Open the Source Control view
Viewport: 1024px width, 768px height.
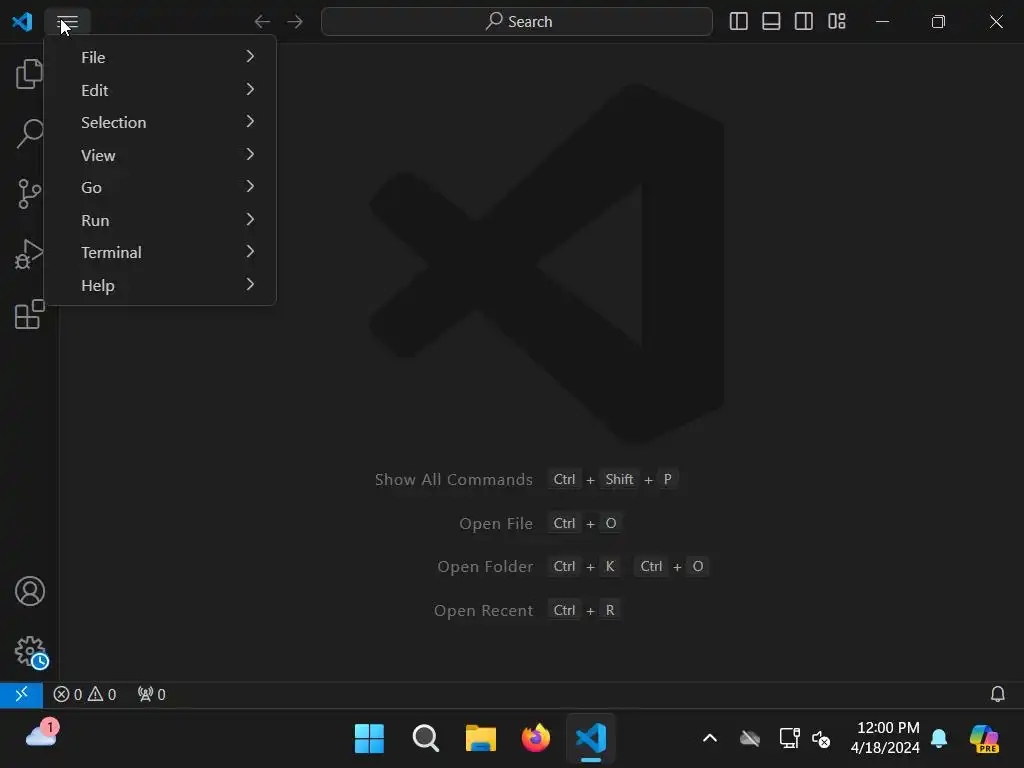pyautogui.click(x=29, y=193)
